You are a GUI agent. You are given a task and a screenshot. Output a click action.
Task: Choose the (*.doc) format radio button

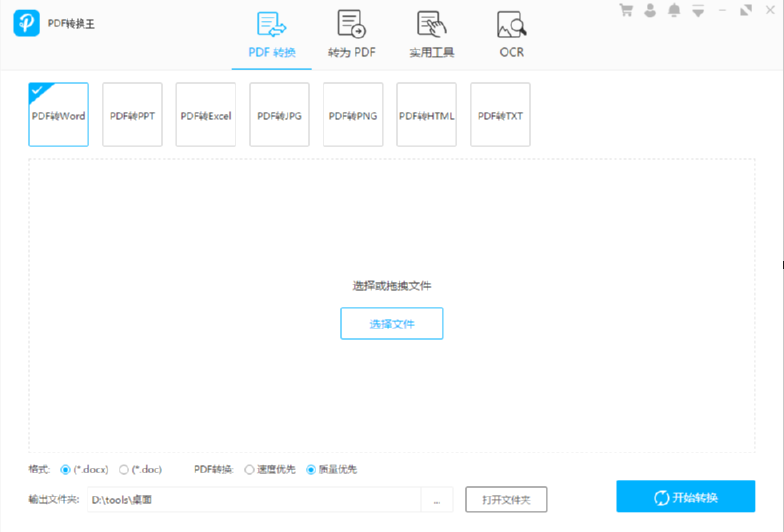(124, 470)
